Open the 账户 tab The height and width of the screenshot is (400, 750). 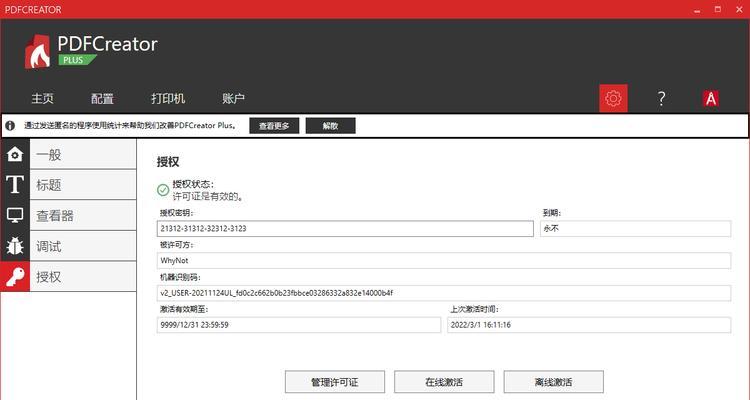[233, 99]
